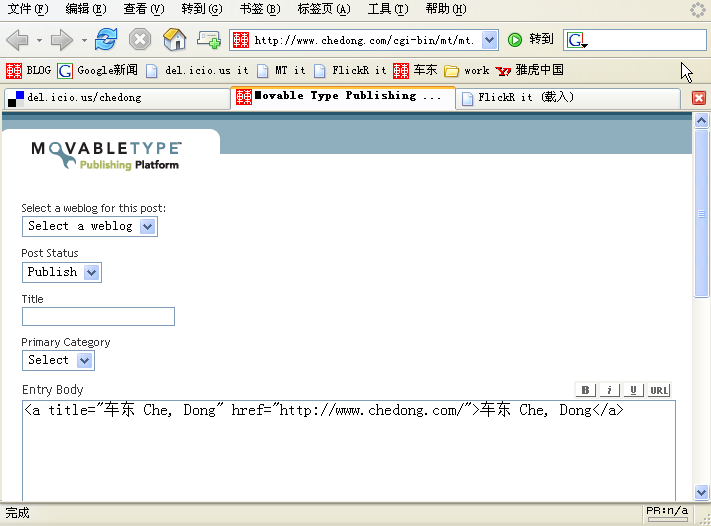Open the Post Status Publish dropdown
This screenshot has width=711, height=526.
62,272
